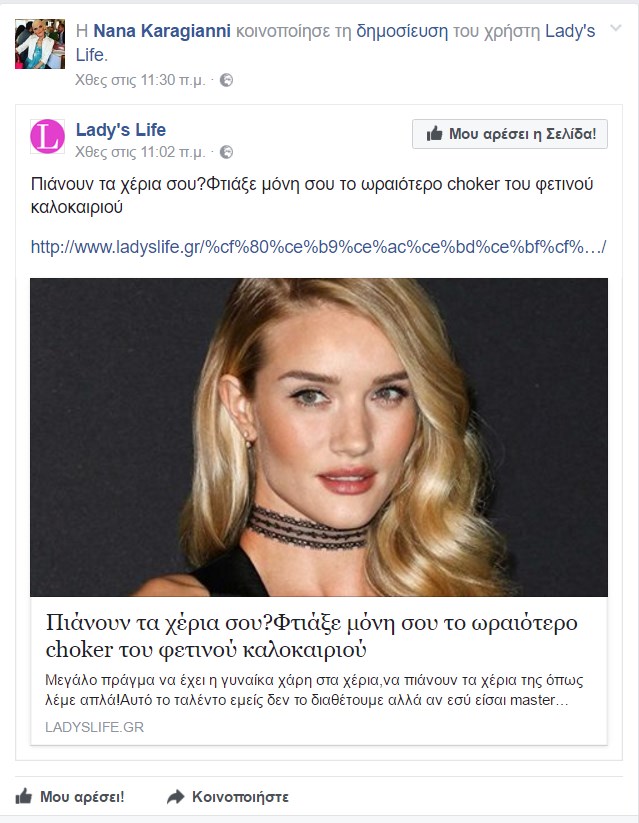Click the Μου αρέσει! like button
The width and height of the screenshot is (639, 823).
click(70, 797)
